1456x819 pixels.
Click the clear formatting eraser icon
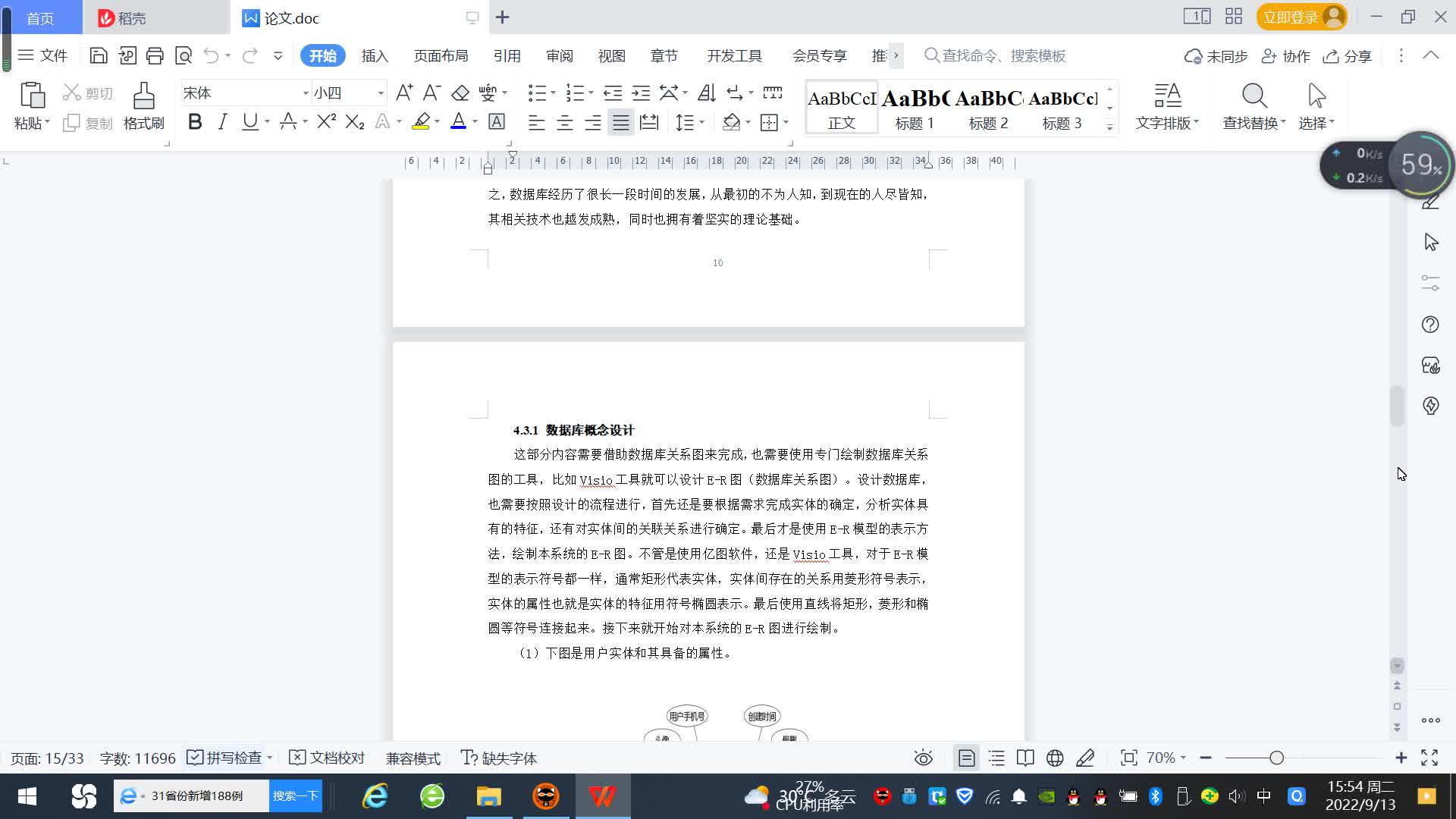tap(460, 93)
